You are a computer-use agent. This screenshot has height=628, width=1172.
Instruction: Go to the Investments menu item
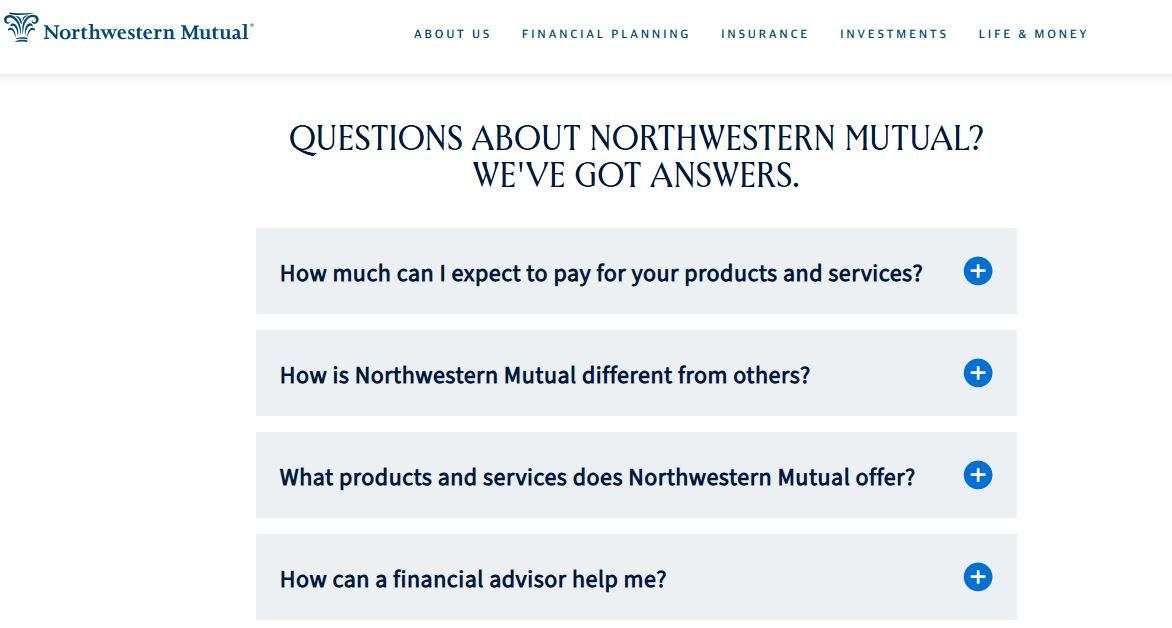click(x=894, y=34)
